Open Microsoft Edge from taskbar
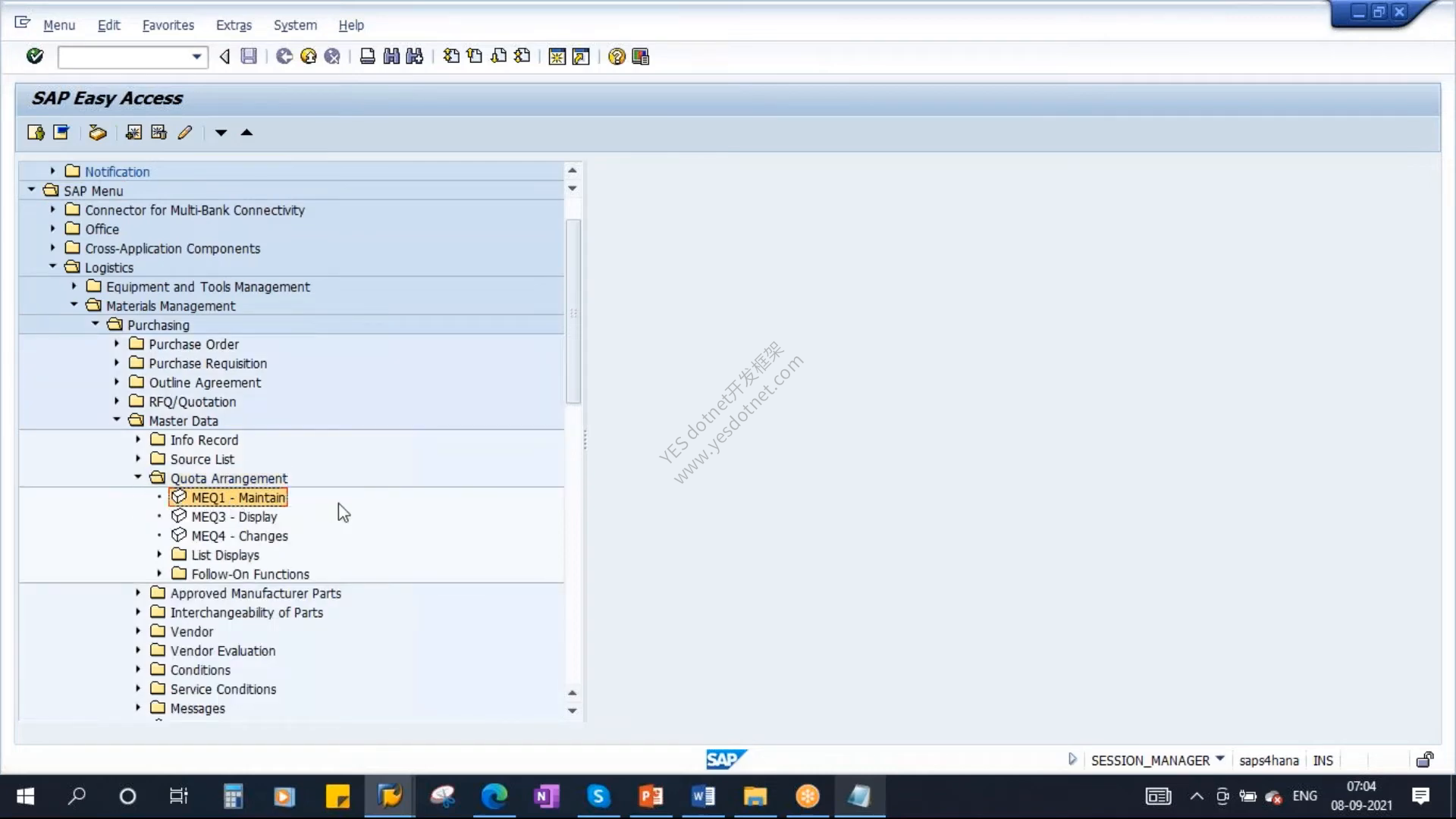The width and height of the screenshot is (1456, 819). [x=494, y=796]
